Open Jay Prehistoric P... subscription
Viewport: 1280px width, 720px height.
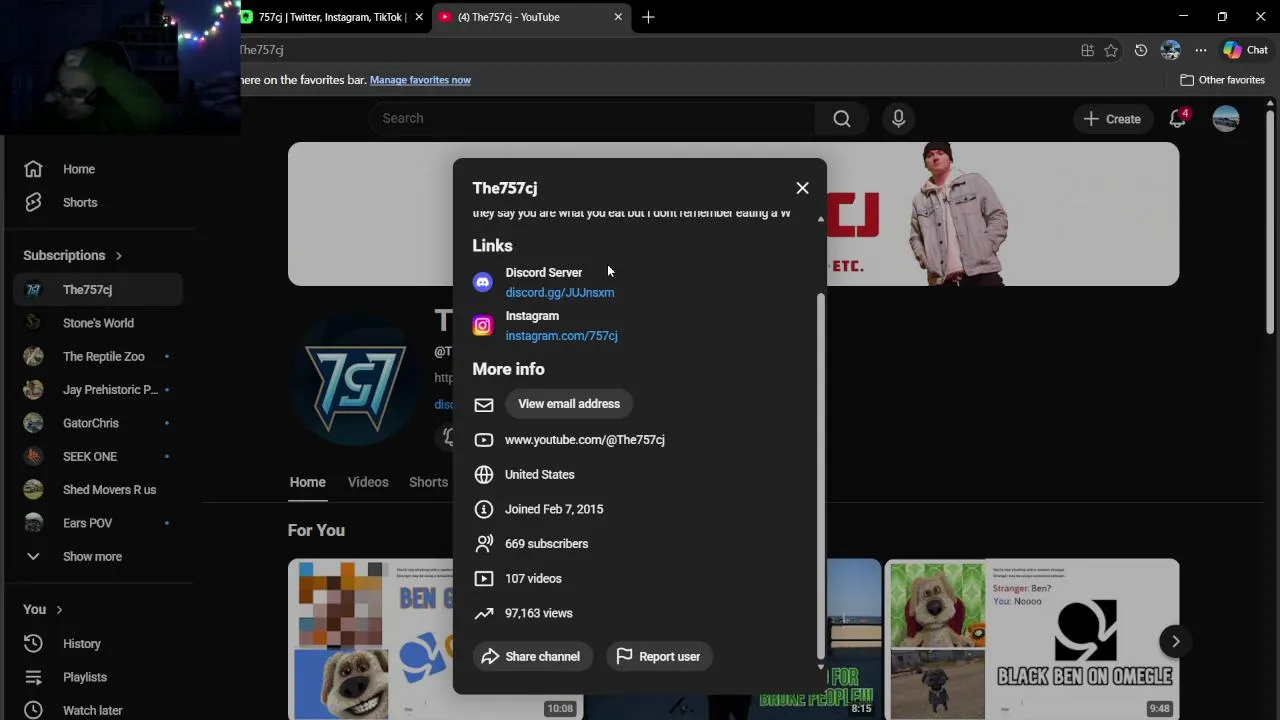(98, 390)
